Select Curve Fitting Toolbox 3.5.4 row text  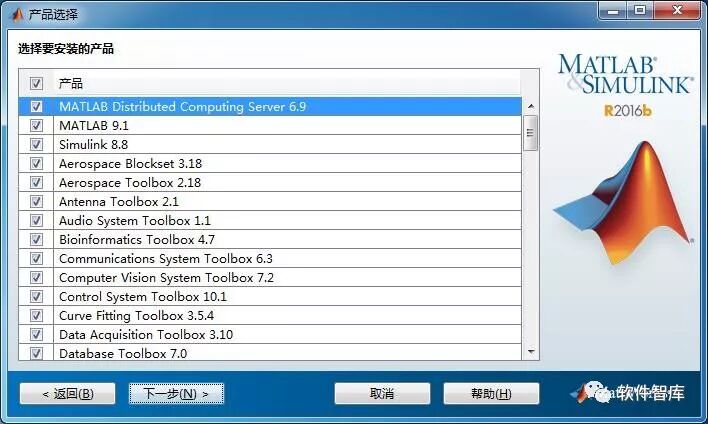coord(136,316)
